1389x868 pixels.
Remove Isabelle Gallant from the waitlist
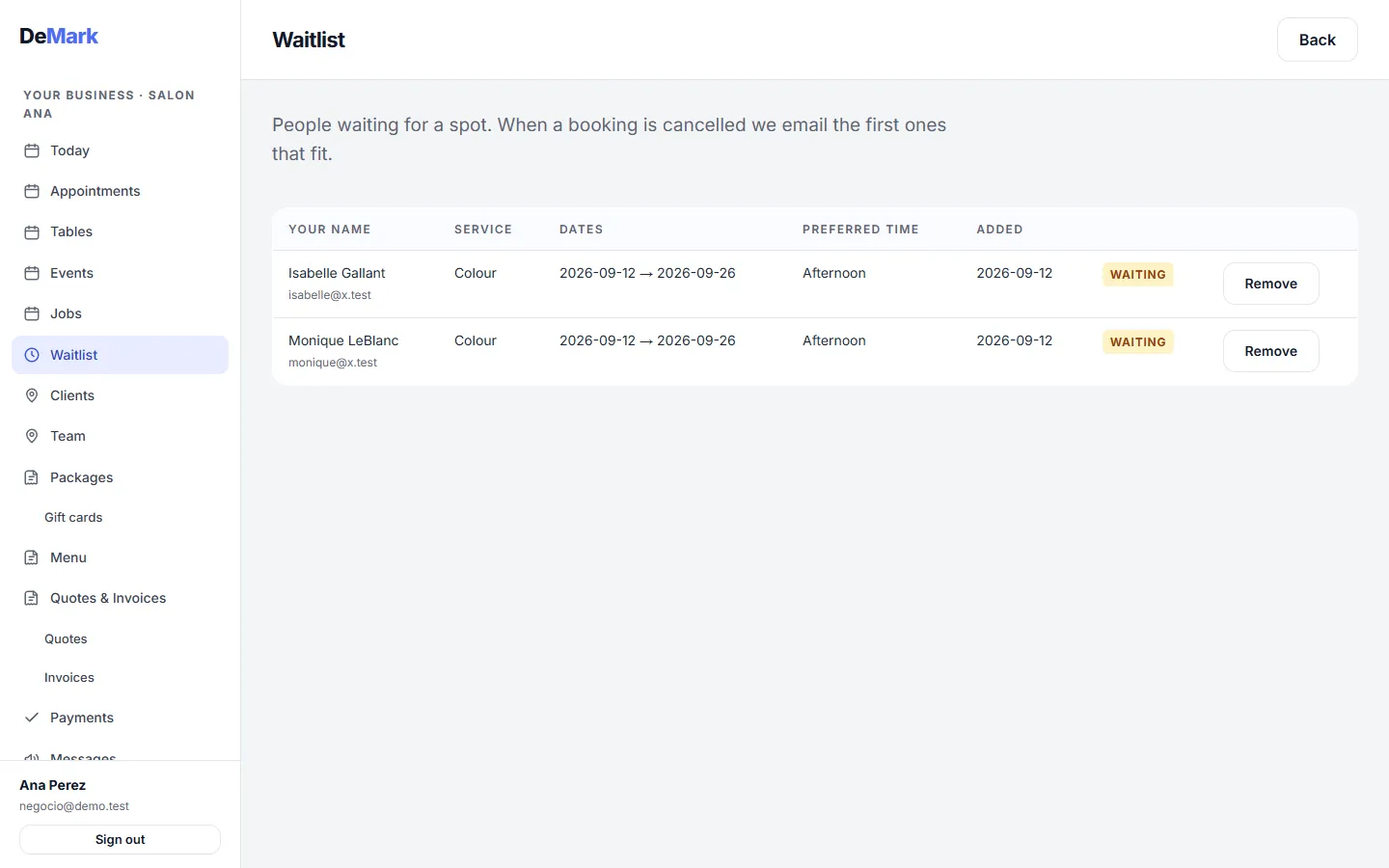pos(1270,284)
